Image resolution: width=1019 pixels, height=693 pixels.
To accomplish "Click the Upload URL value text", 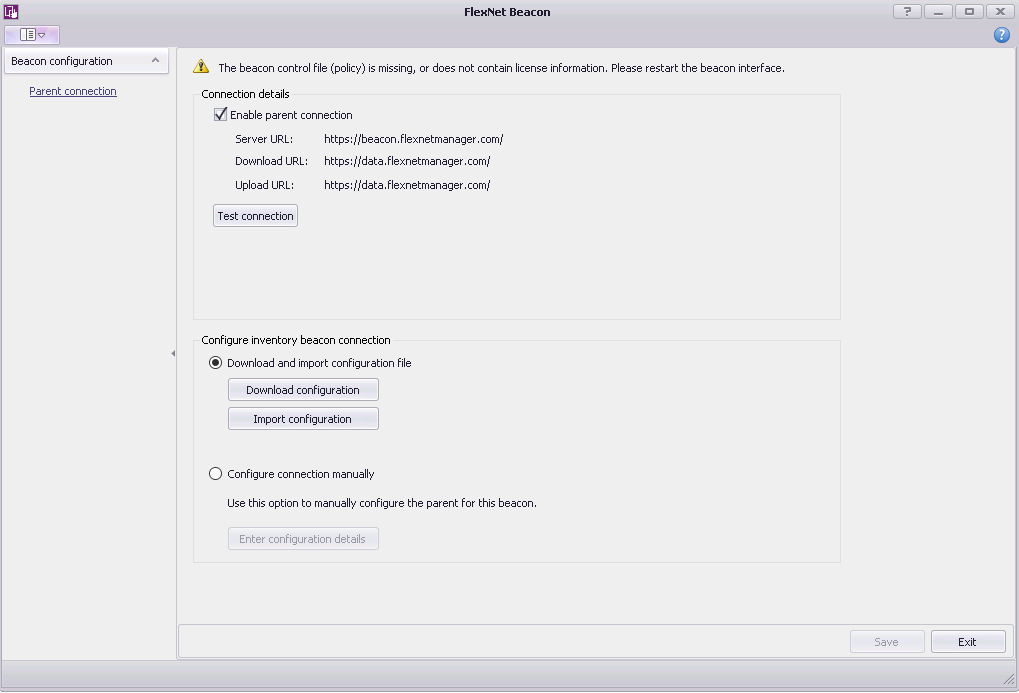I will click(x=407, y=185).
